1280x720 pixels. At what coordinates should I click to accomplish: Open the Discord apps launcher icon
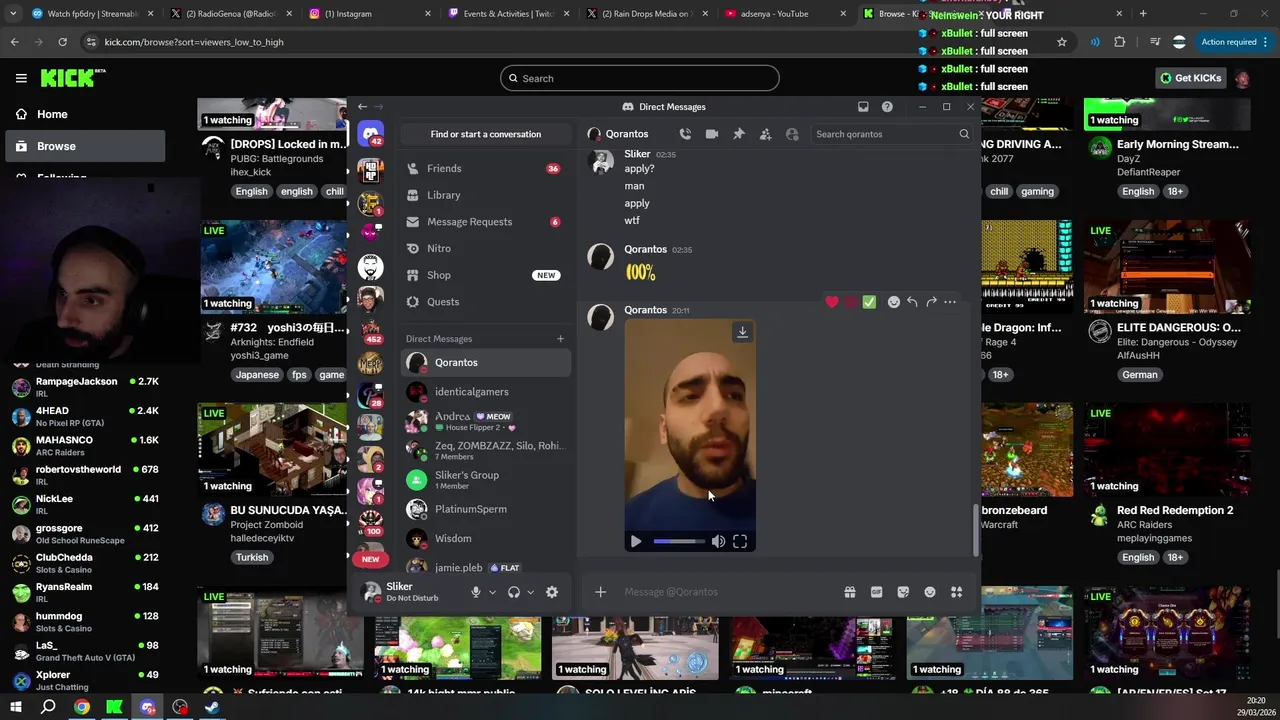coord(957,592)
